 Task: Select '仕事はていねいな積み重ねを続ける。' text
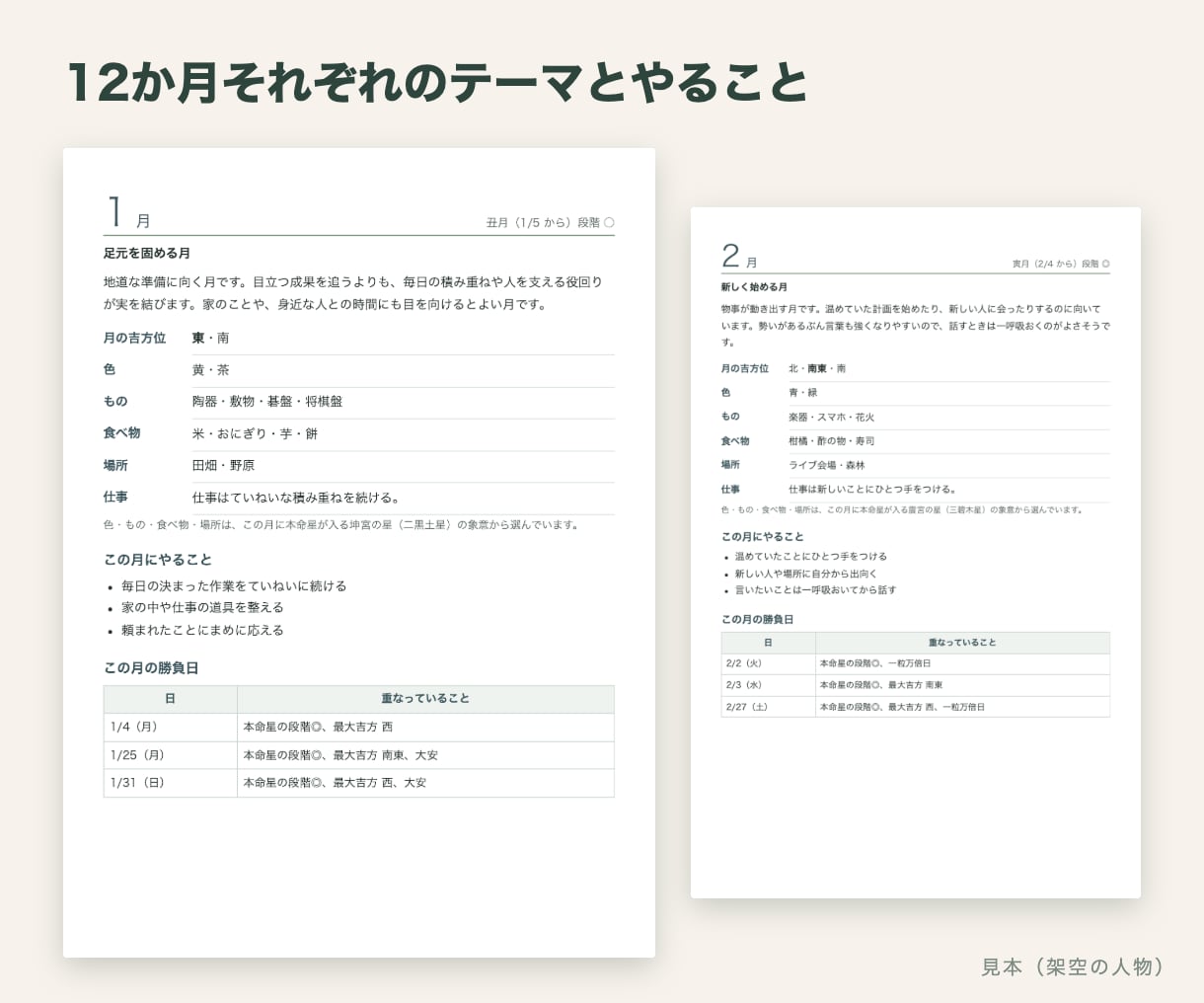tap(295, 498)
